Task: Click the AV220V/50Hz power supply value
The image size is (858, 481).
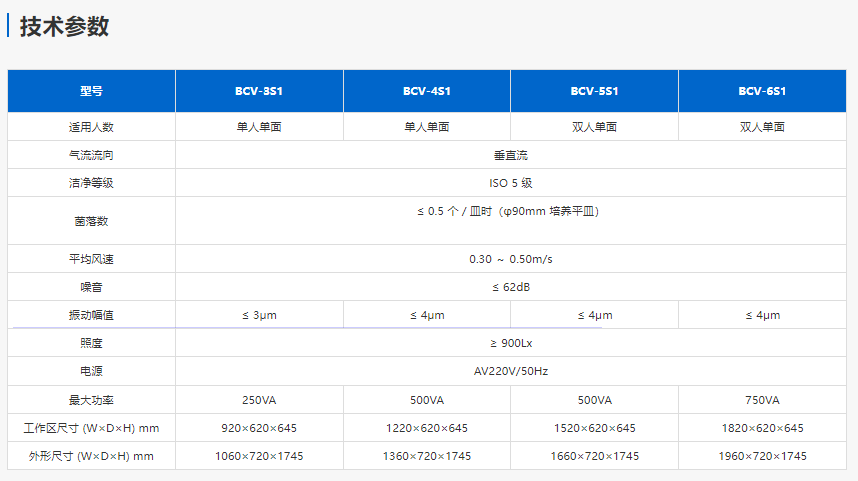Action: point(510,371)
